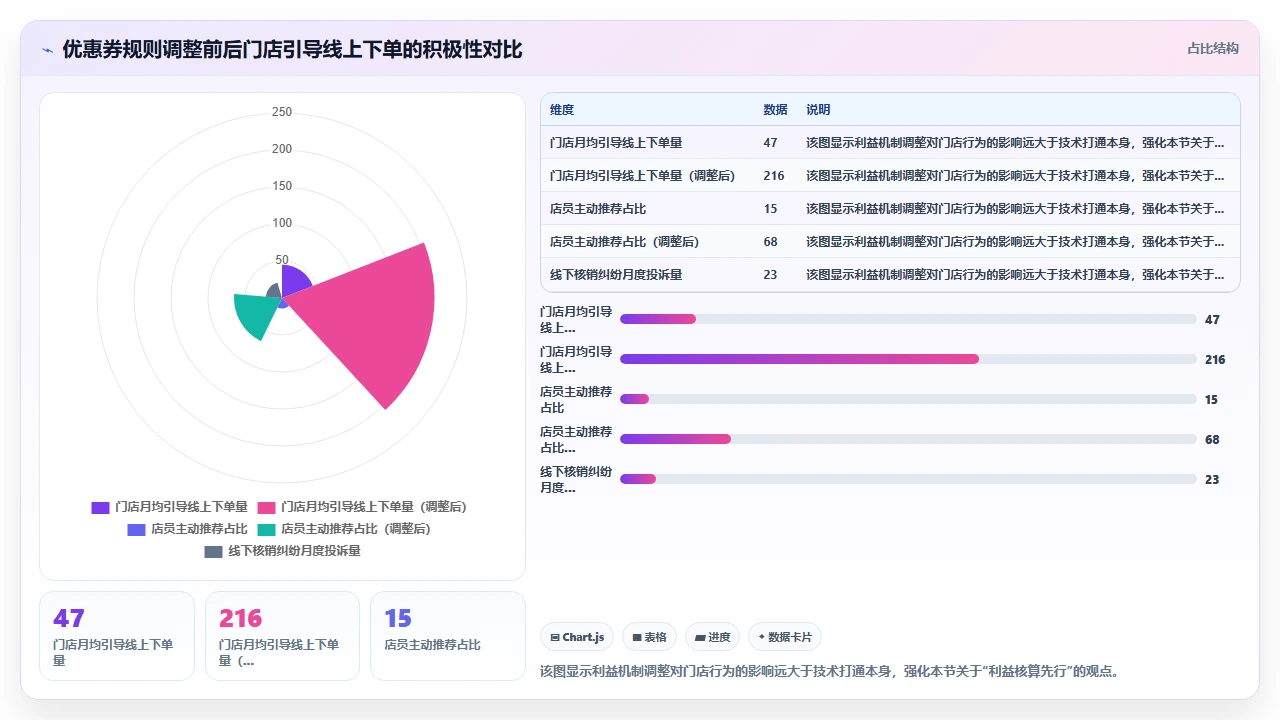Select the table row 门店月均引导线上下单量 with value 47
The width and height of the screenshot is (1280, 720).
[x=890, y=143]
